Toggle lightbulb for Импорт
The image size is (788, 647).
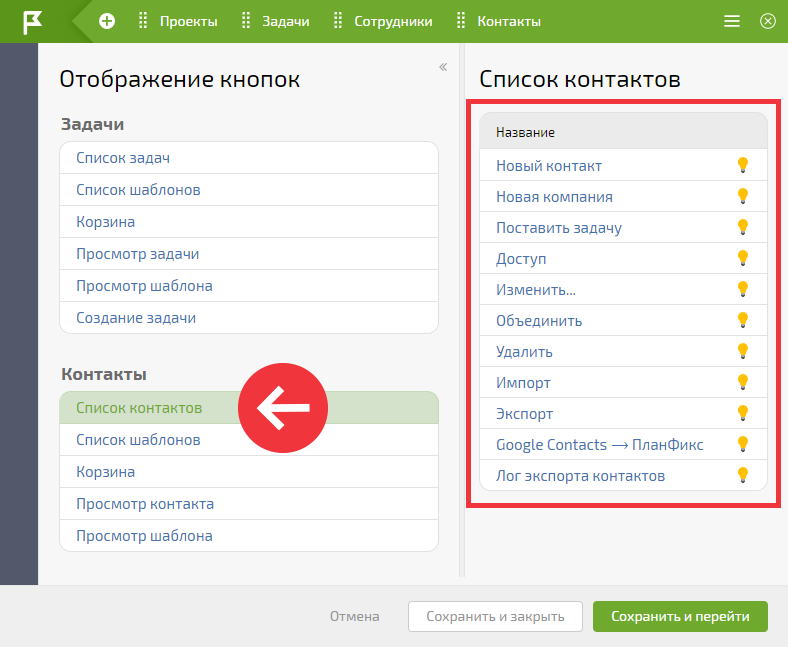(743, 383)
